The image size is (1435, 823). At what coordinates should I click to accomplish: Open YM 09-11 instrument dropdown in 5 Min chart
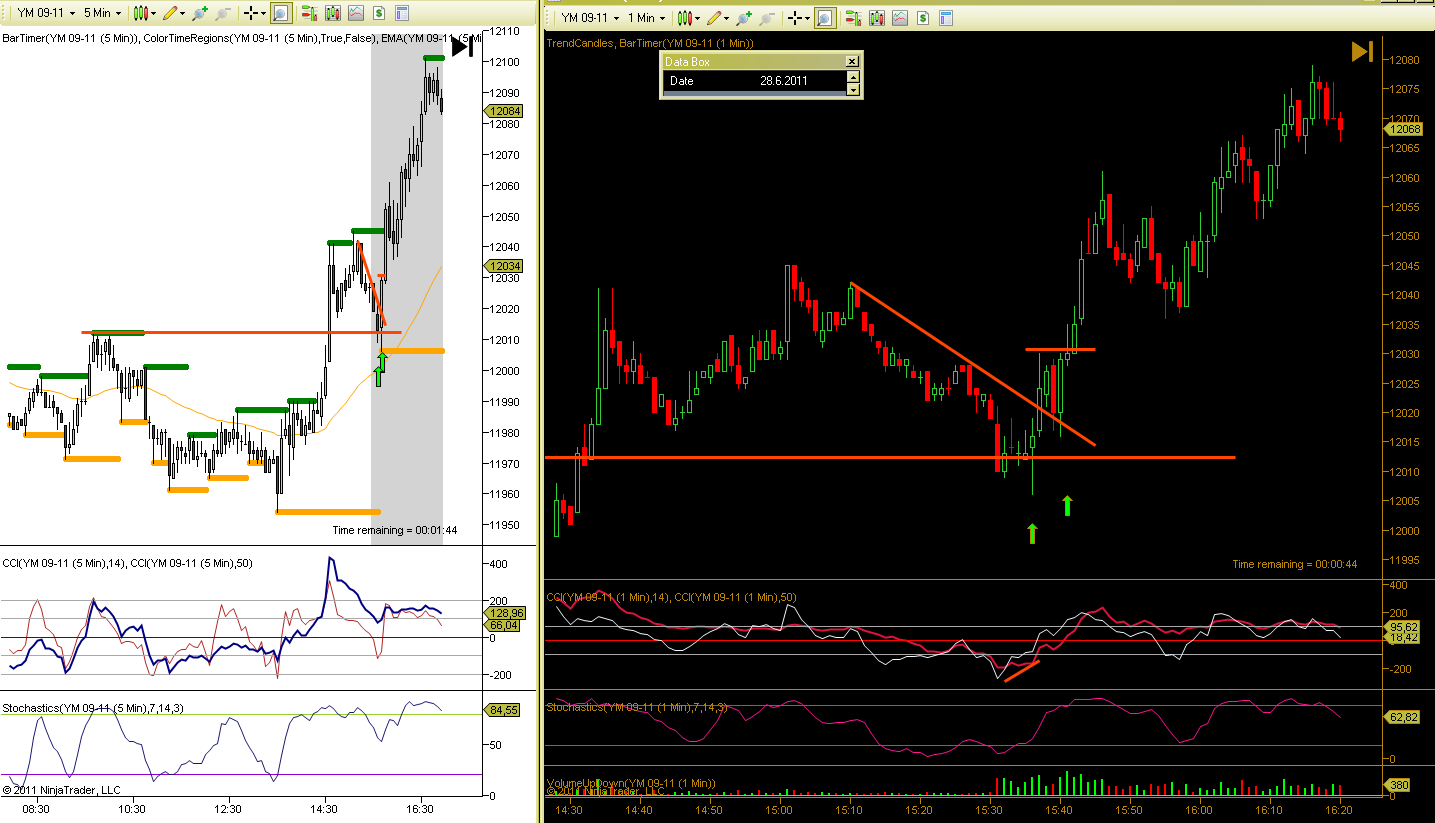click(46, 13)
